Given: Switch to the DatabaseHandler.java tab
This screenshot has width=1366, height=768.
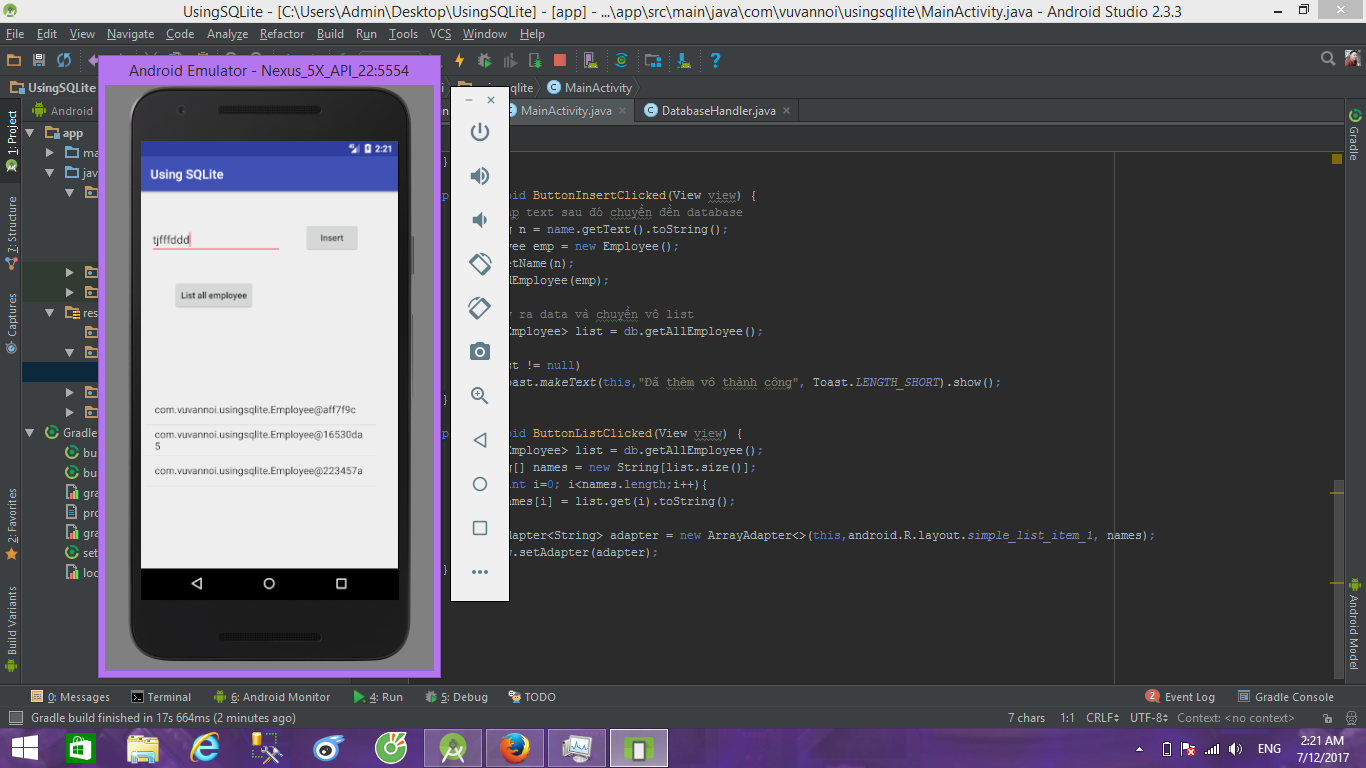Looking at the screenshot, I should tap(717, 111).
